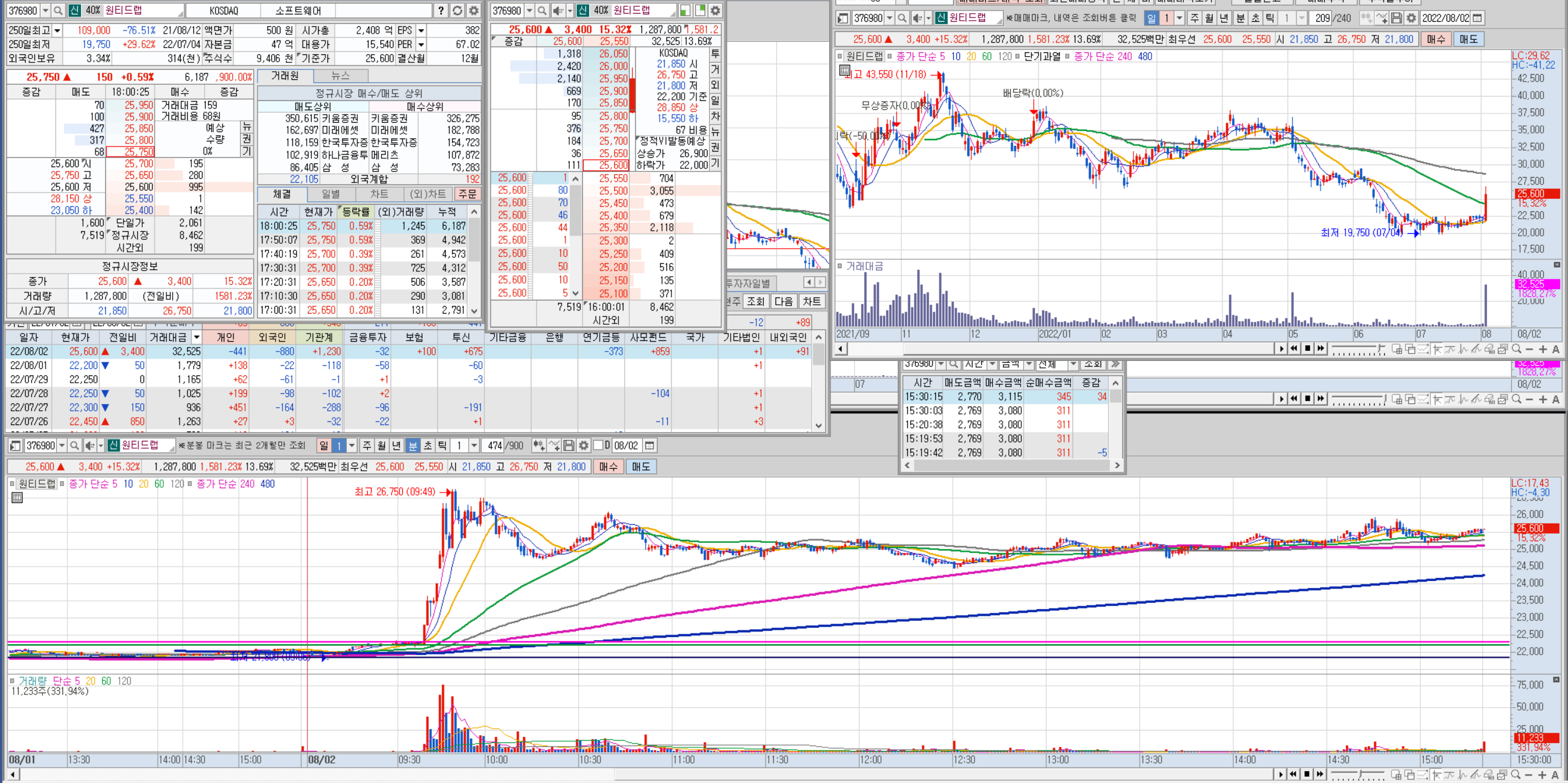
Task: Select 주 period toggle in daily chart toolbar
Action: pos(1194,18)
